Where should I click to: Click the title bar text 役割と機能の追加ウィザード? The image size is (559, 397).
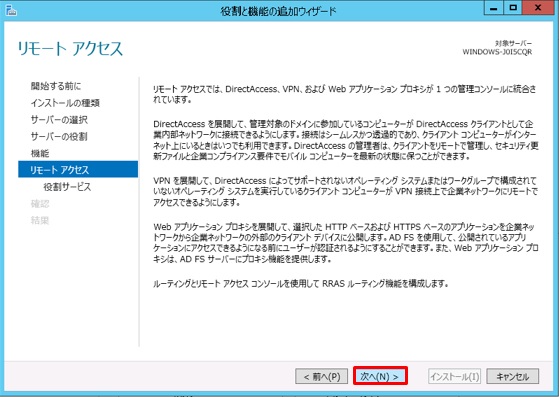[x=278, y=11]
